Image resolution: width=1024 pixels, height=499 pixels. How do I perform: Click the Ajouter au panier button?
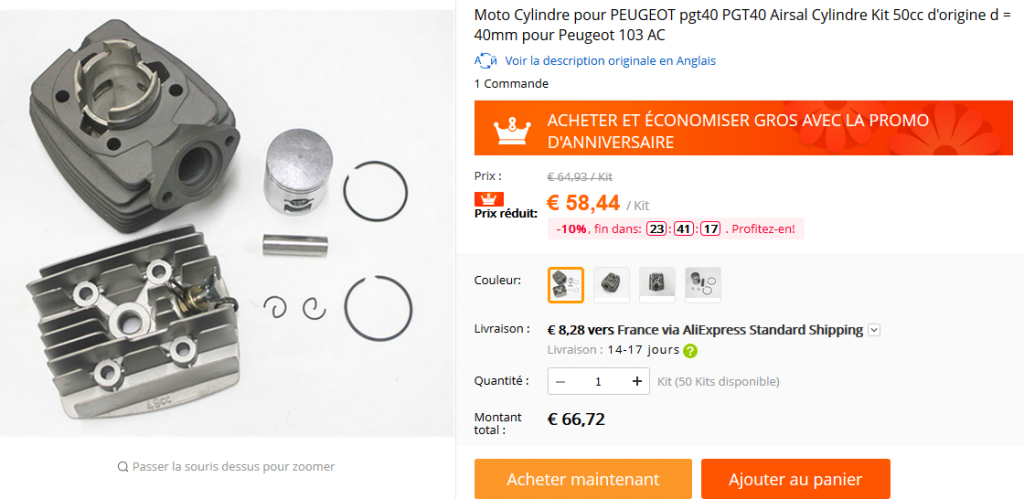(795, 479)
